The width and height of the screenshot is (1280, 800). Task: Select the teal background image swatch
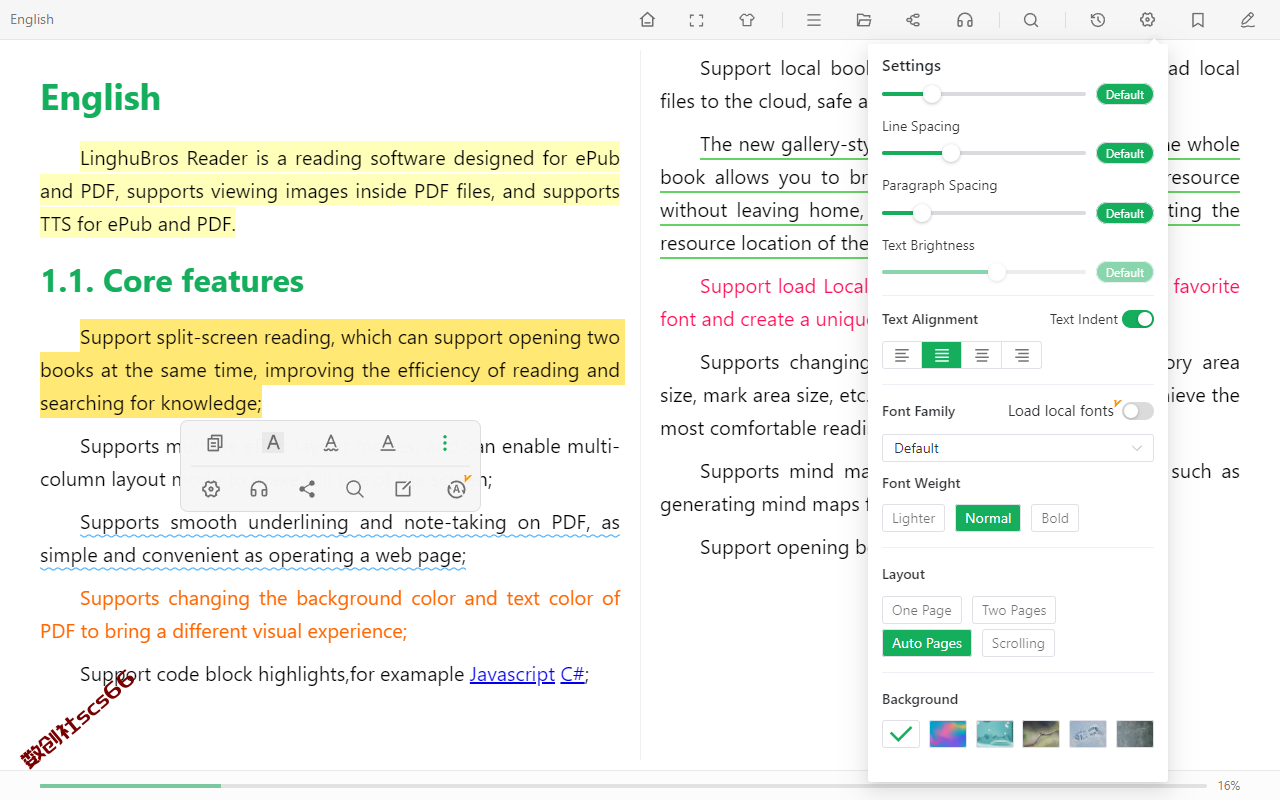coord(995,734)
